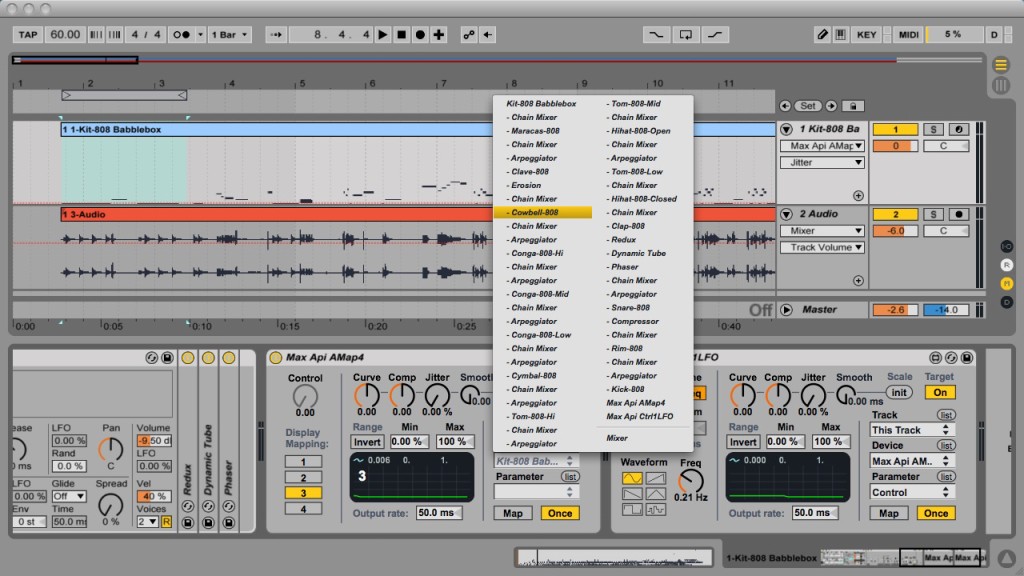The width and height of the screenshot is (1024, 576).
Task: Toggle the metronome icon
Action: click(183, 34)
